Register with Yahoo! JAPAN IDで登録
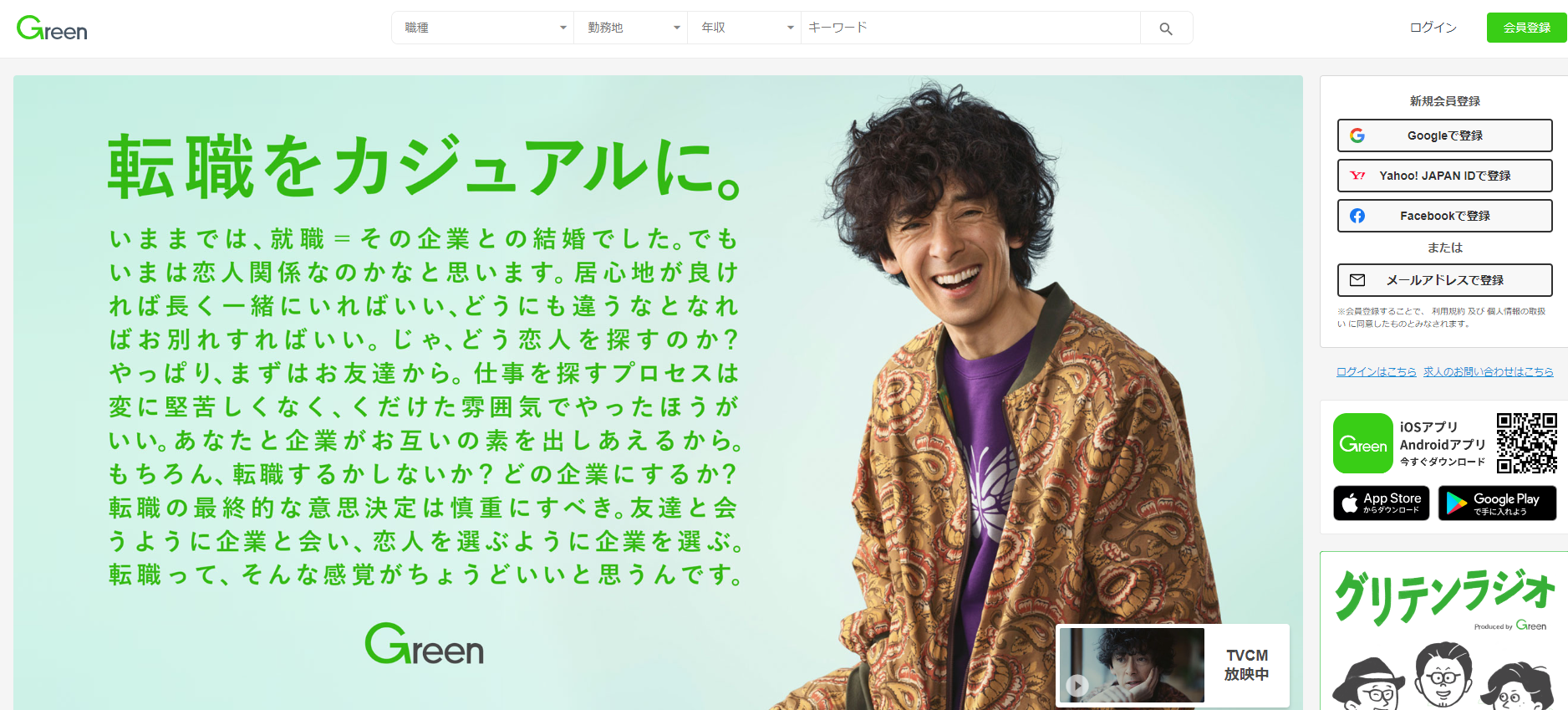This screenshot has height=710, width=1568. (x=1444, y=176)
